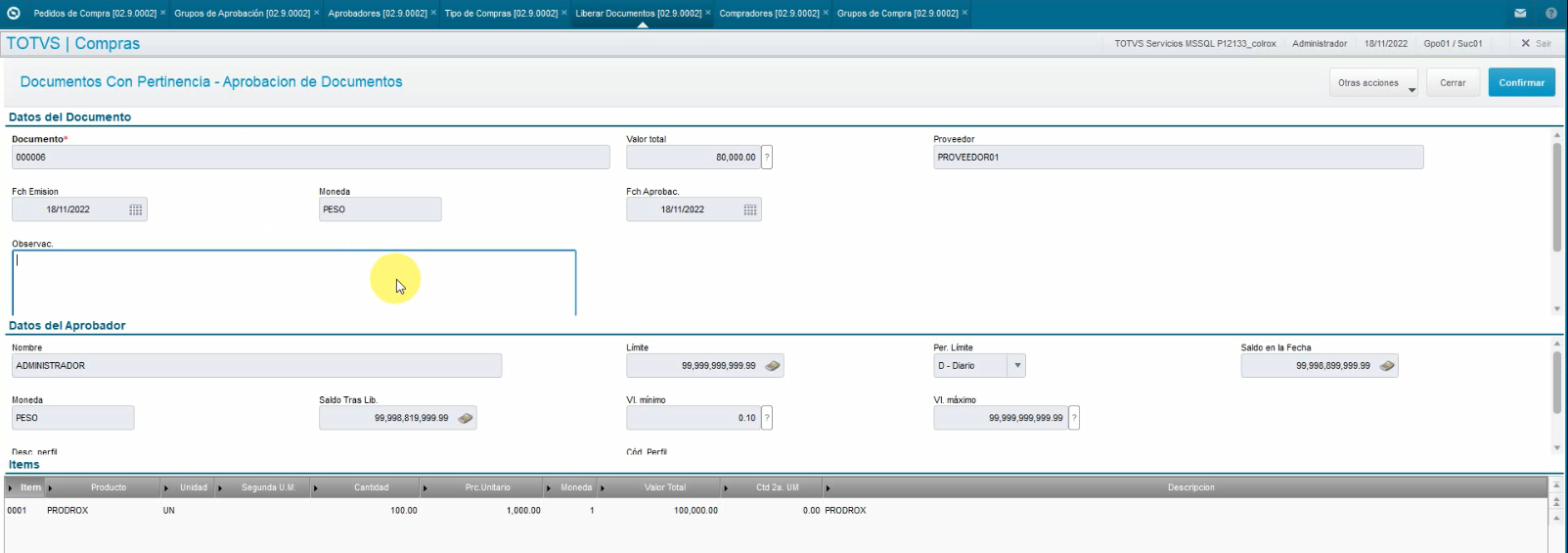This screenshot has height=553, width=1568.
Task: Open calendar picker for Fch Emision
Action: [136, 209]
